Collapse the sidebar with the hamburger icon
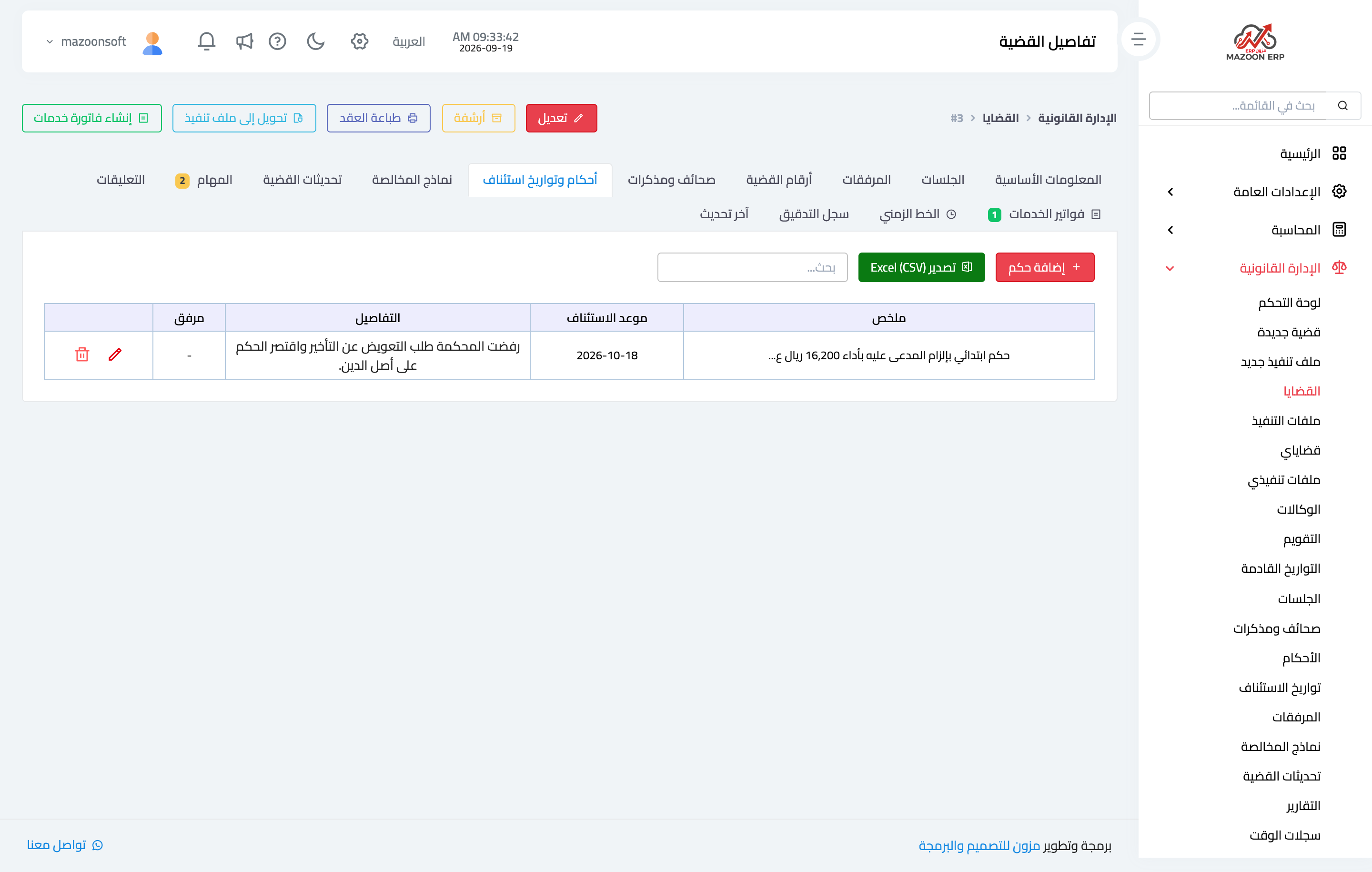The width and height of the screenshot is (1372, 872). click(x=1139, y=39)
